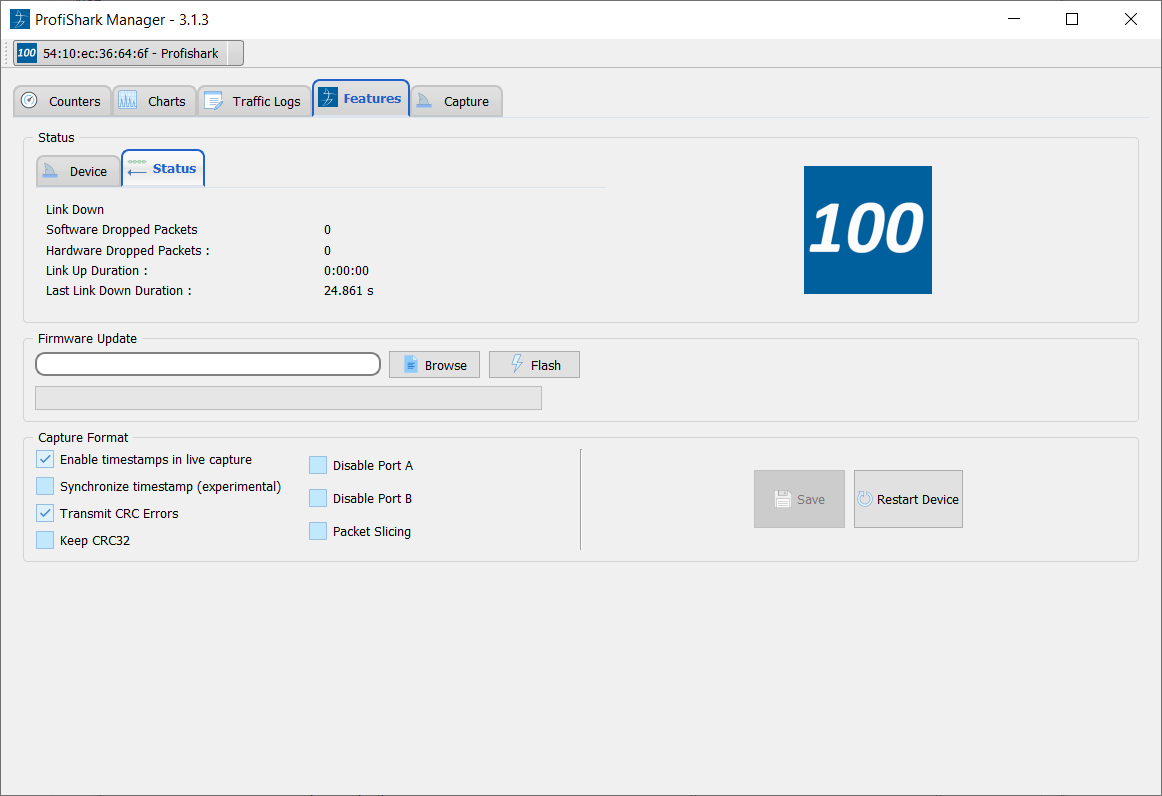Click the Status sub-tab arrow icon
The image size is (1162, 796).
pos(137,168)
